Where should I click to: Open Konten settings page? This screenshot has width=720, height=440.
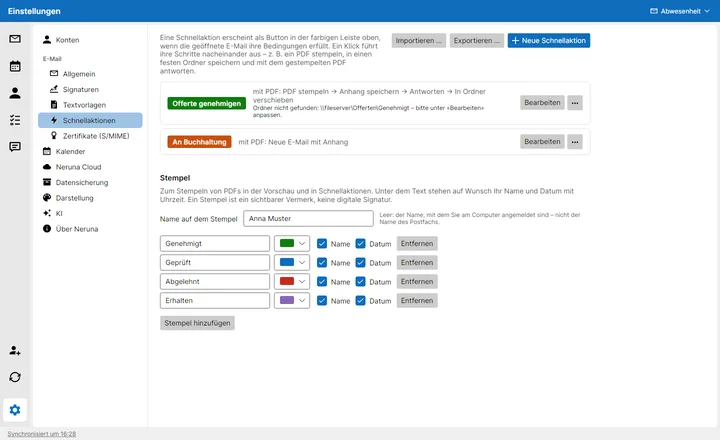(90, 40)
